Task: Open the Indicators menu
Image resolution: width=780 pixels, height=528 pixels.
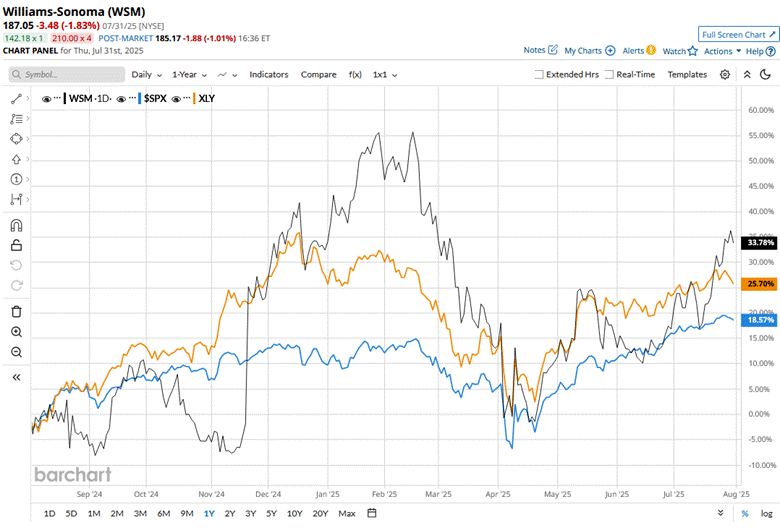Action: coord(269,75)
